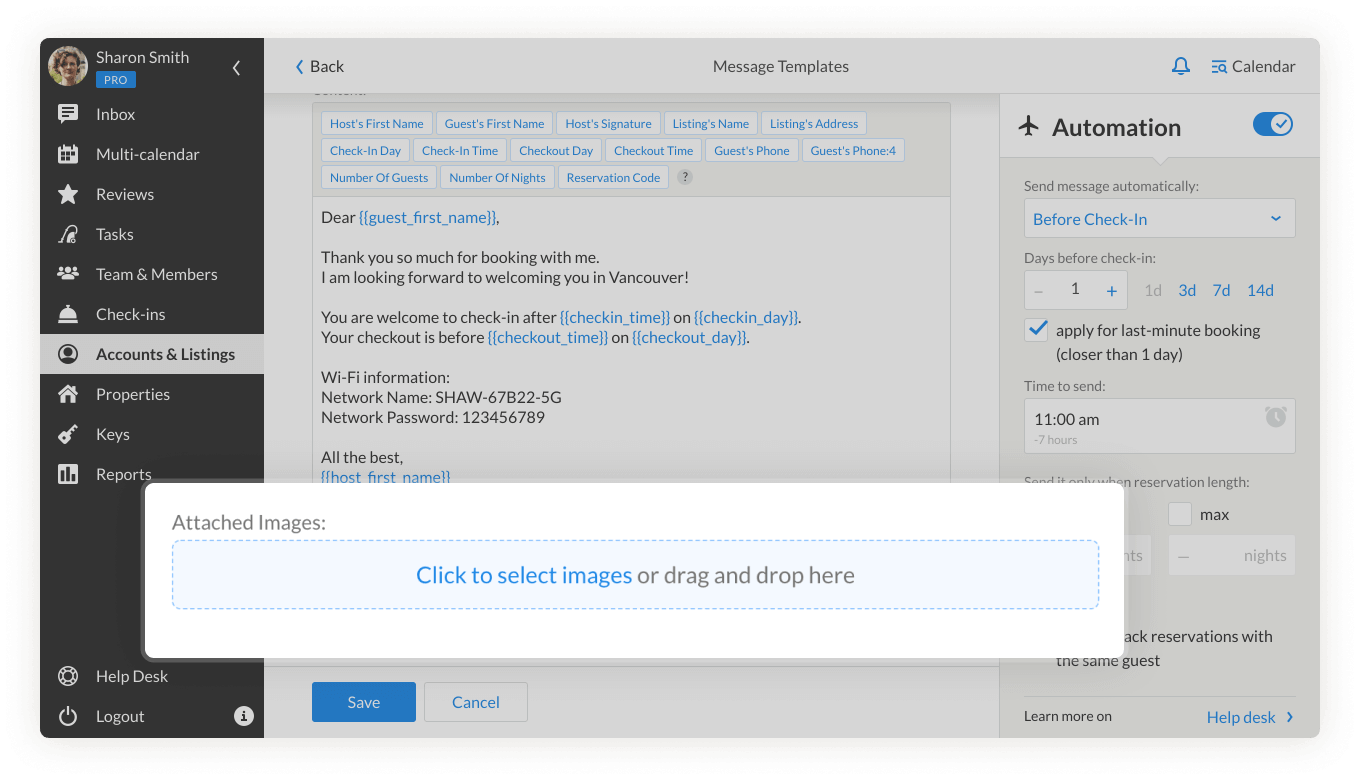Viewport: 1360px width, 780px height.
Task: Click the Keys guitar icon
Action: pos(68,434)
